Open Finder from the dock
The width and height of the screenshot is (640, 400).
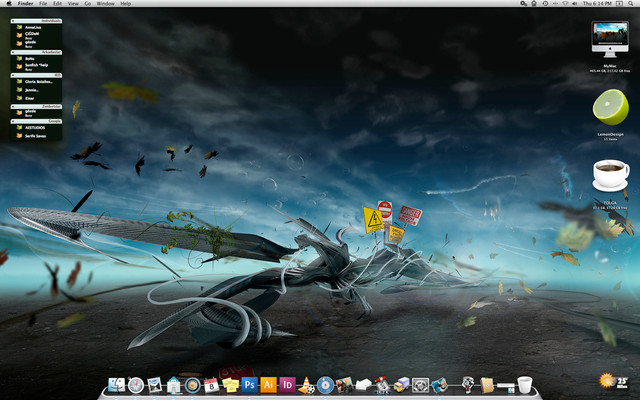116,385
